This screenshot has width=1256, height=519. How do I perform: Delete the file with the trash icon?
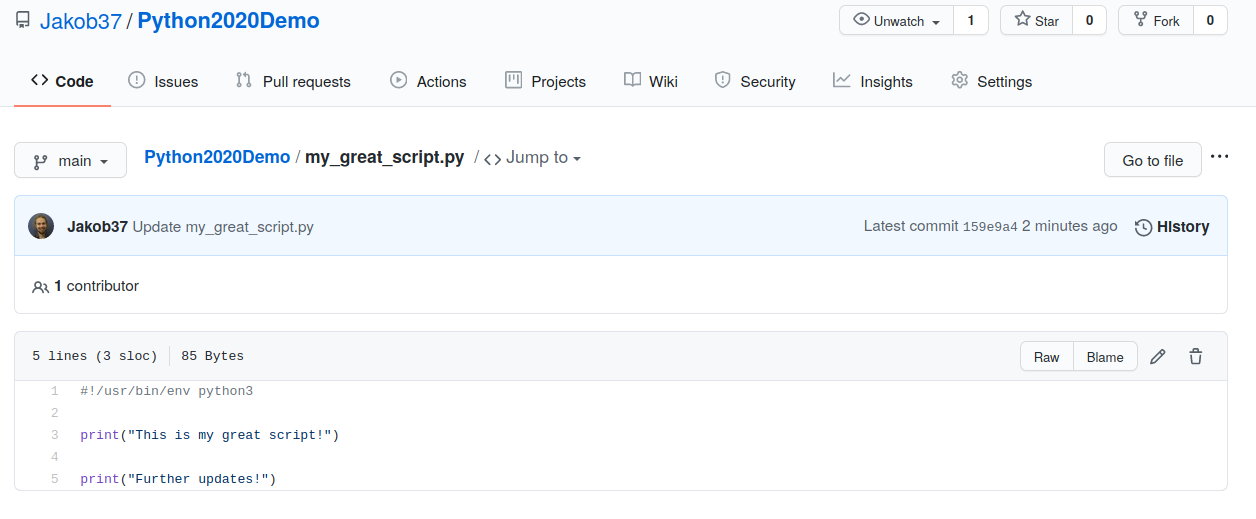tap(1195, 357)
